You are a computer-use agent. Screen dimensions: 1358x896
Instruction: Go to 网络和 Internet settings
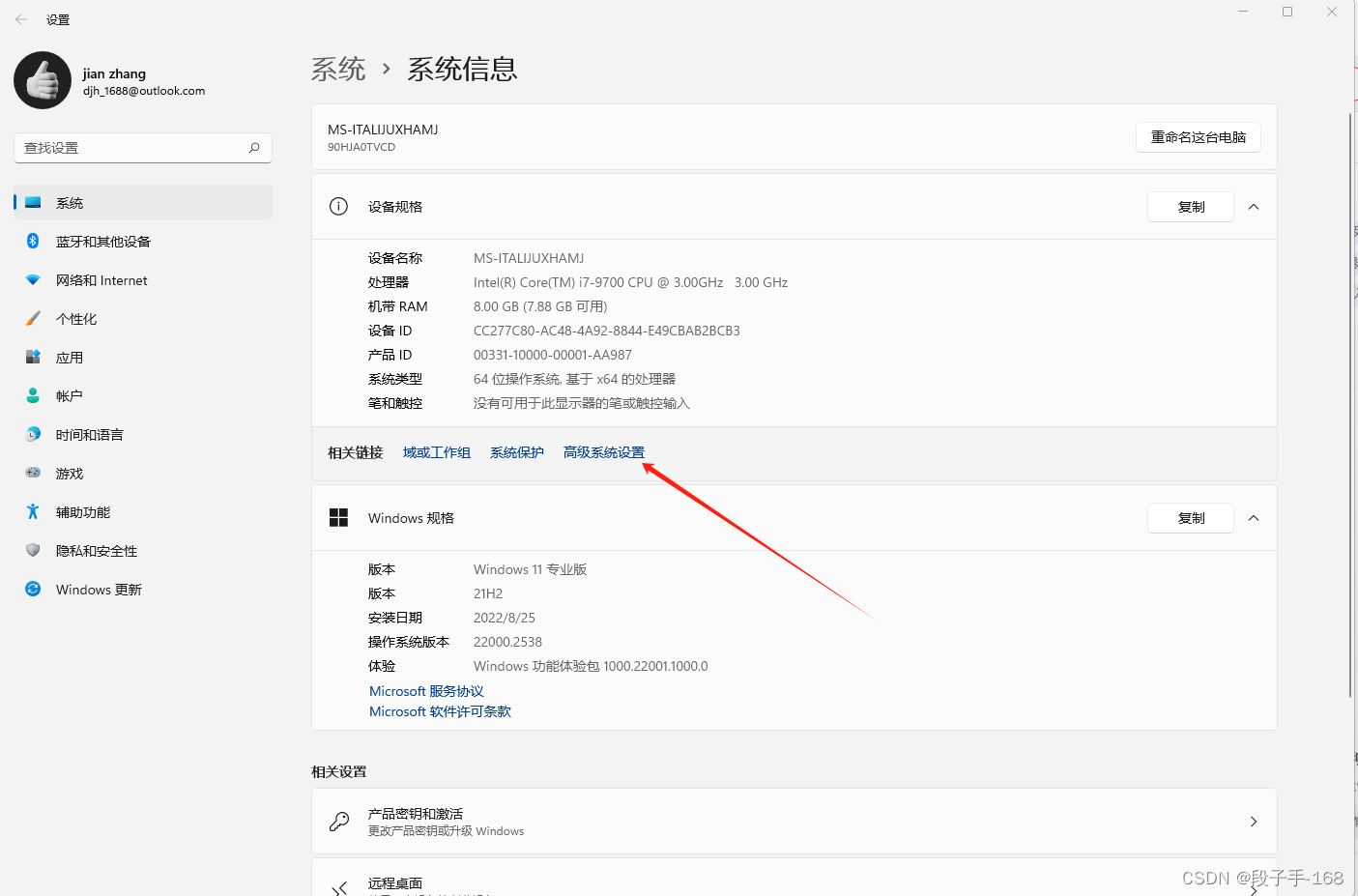143,280
